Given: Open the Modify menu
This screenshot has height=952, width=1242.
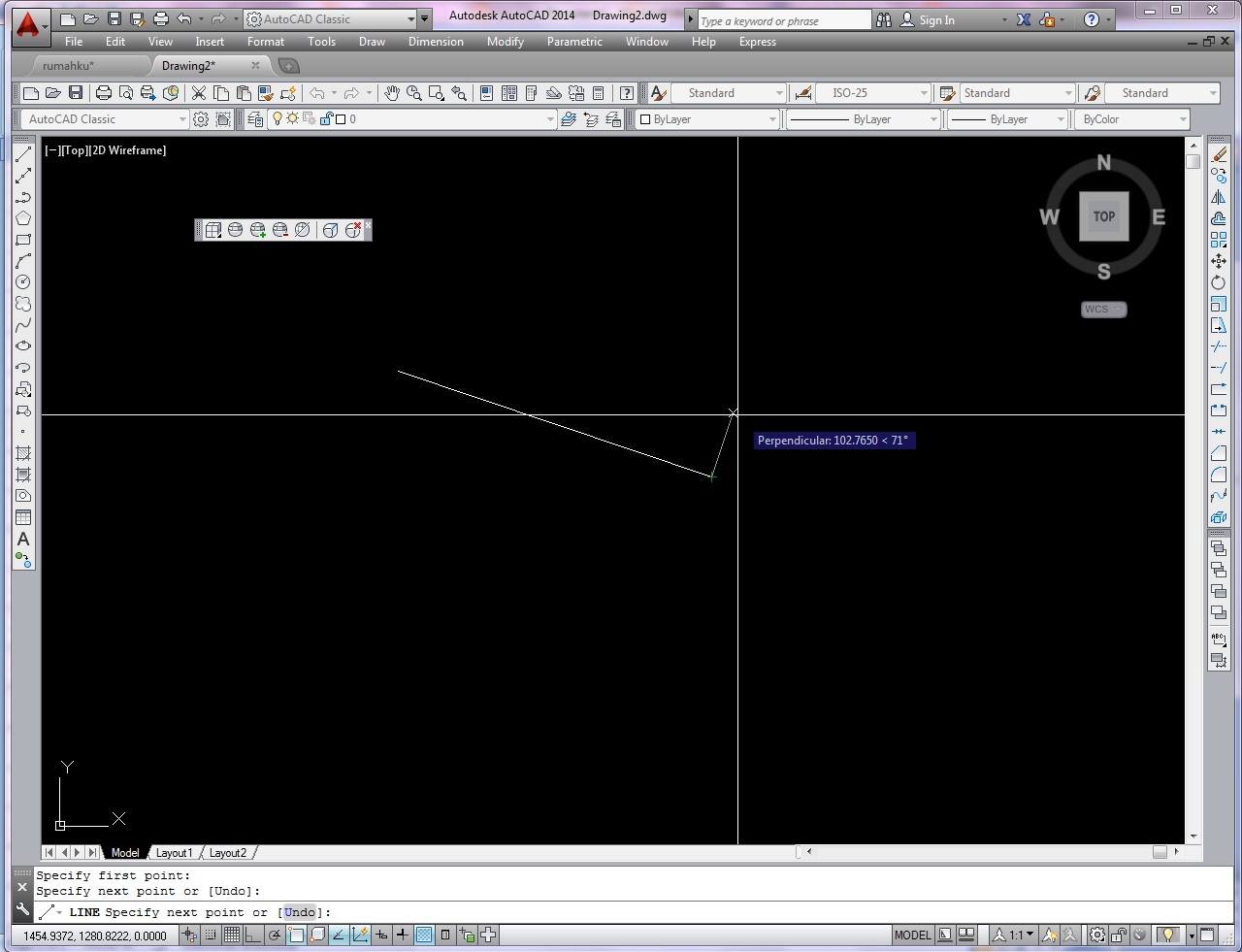Looking at the screenshot, I should click(x=505, y=42).
